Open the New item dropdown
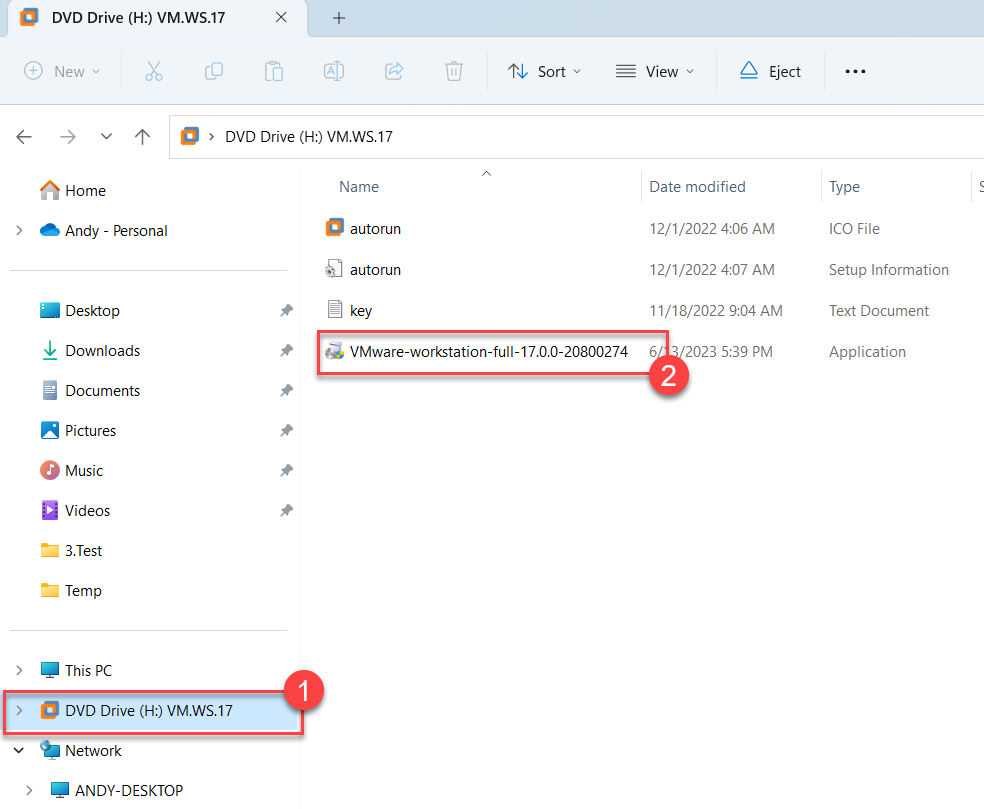This screenshot has height=809, width=984. [62, 72]
